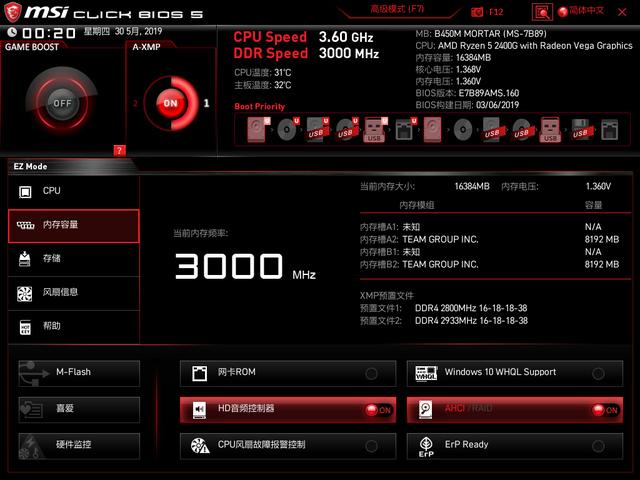Click the WHQL icon on Windows 10 support
Image resolution: width=640 pixels, height=480 pixels.
[x=426, y=373]
